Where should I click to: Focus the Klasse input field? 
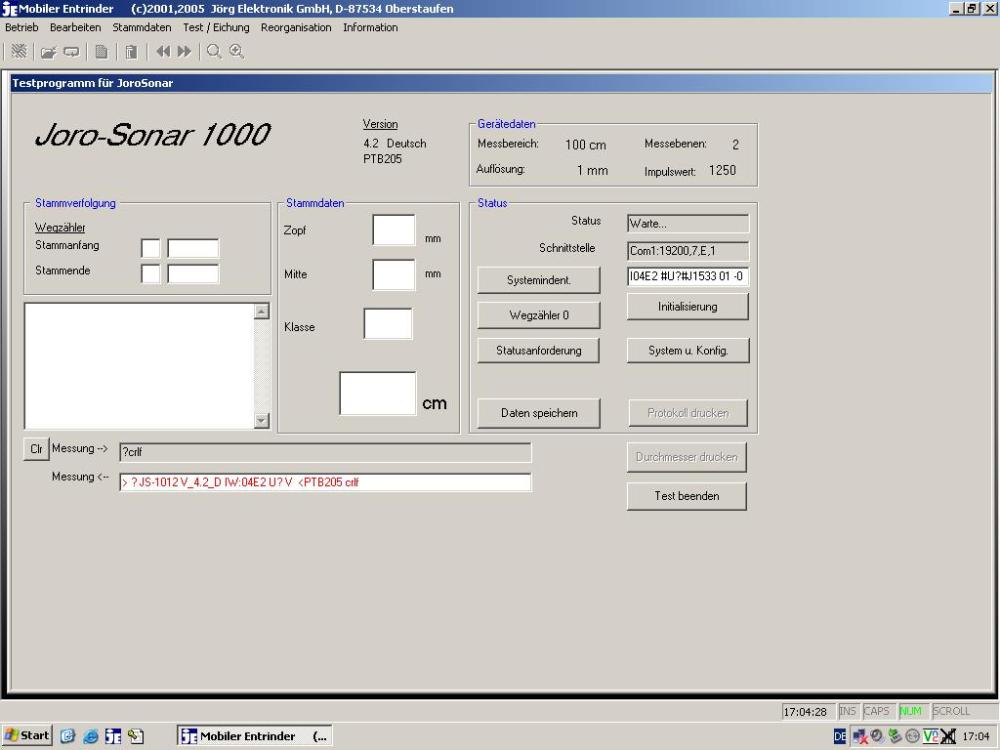[x=388, y=324]
